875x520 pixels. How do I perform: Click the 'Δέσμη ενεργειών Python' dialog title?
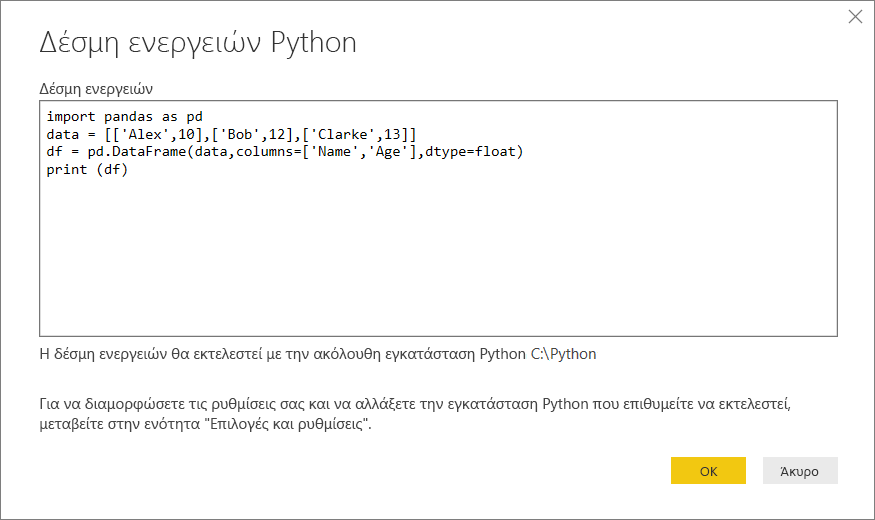198,43
